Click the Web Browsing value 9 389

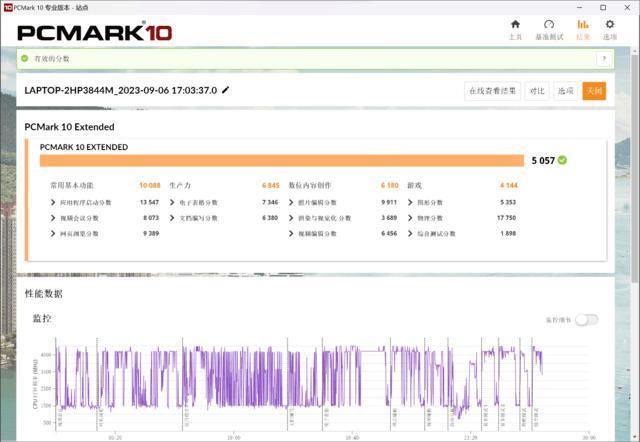151,233
